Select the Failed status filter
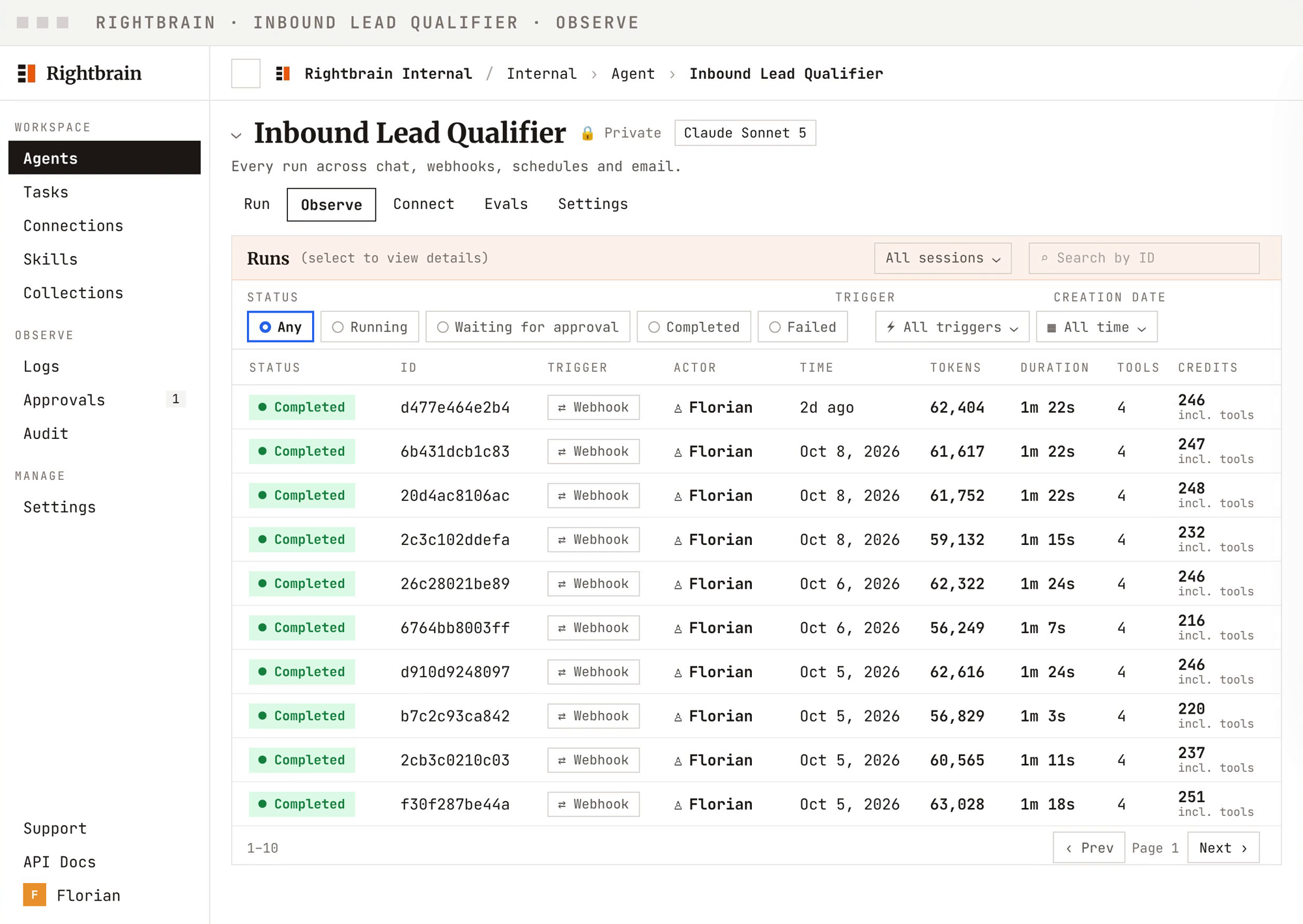 (x=803, y=327)
